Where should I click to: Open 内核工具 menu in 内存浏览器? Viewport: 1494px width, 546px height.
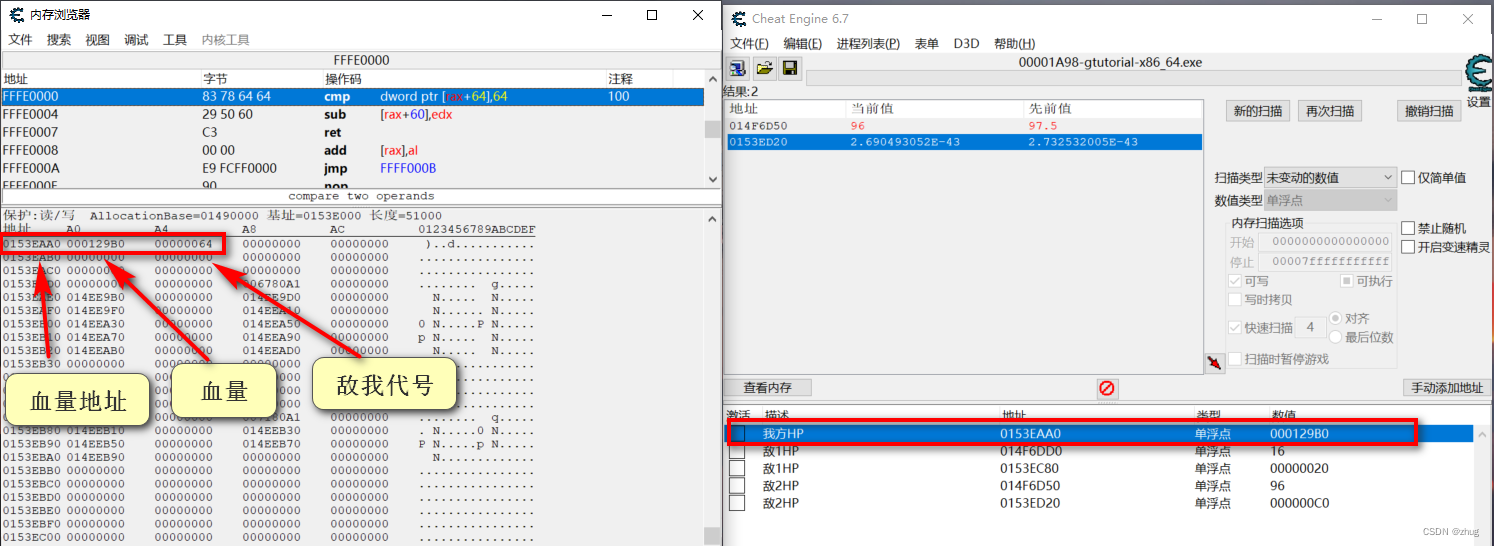click(x=226, y=40)
